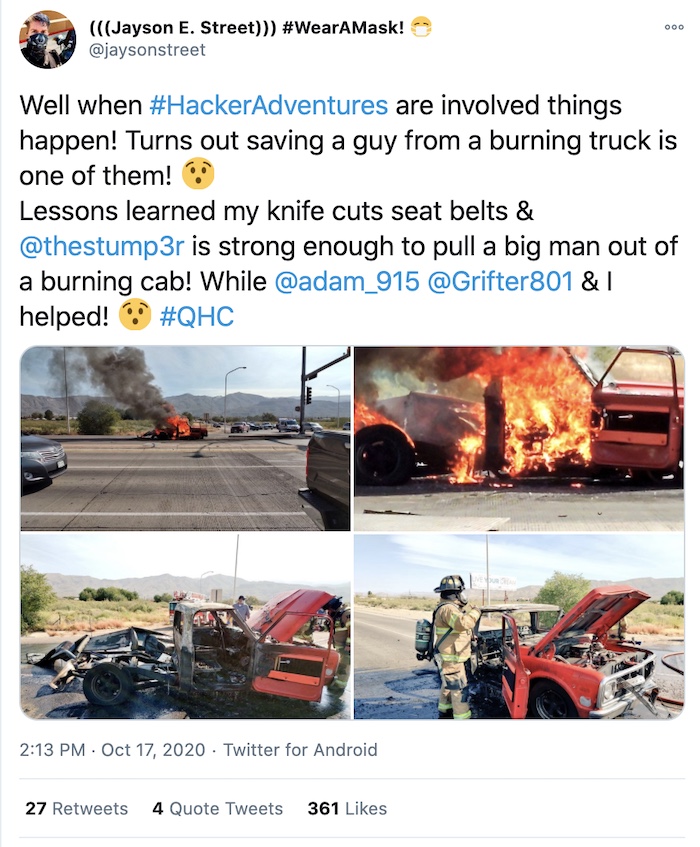This screenshot has height=847, width=700.
Task: Click the Twitter for Android source label
Action: click(x=300, y=750)
